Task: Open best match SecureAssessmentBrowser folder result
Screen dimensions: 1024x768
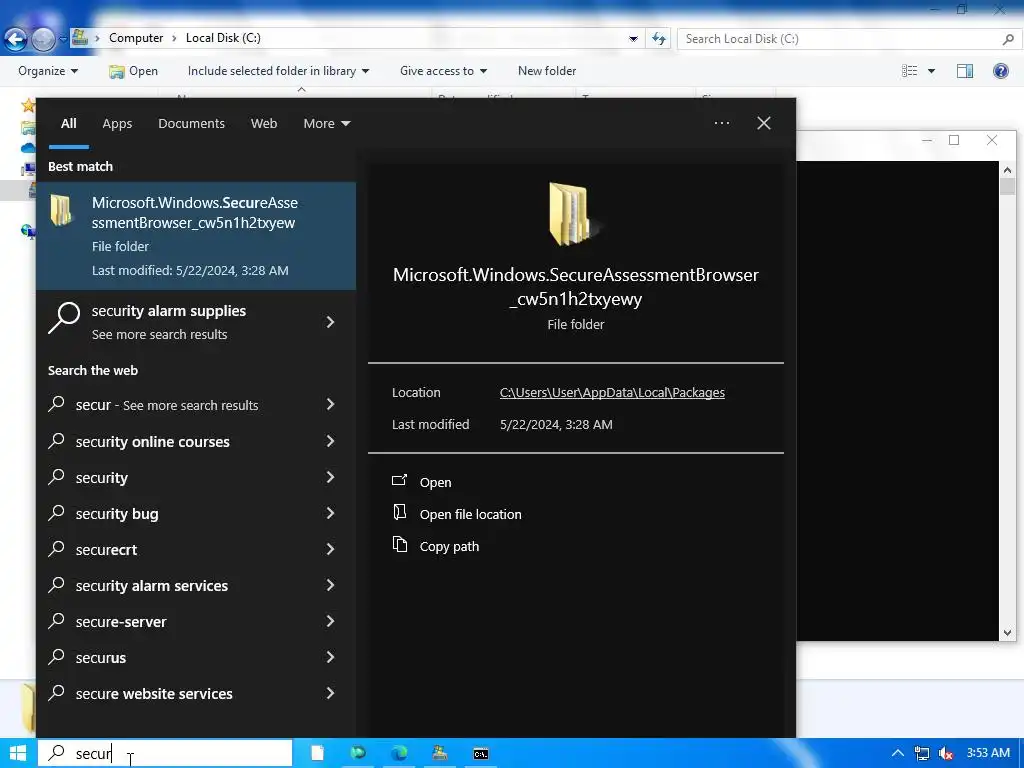Action: [x=196, y=236]
